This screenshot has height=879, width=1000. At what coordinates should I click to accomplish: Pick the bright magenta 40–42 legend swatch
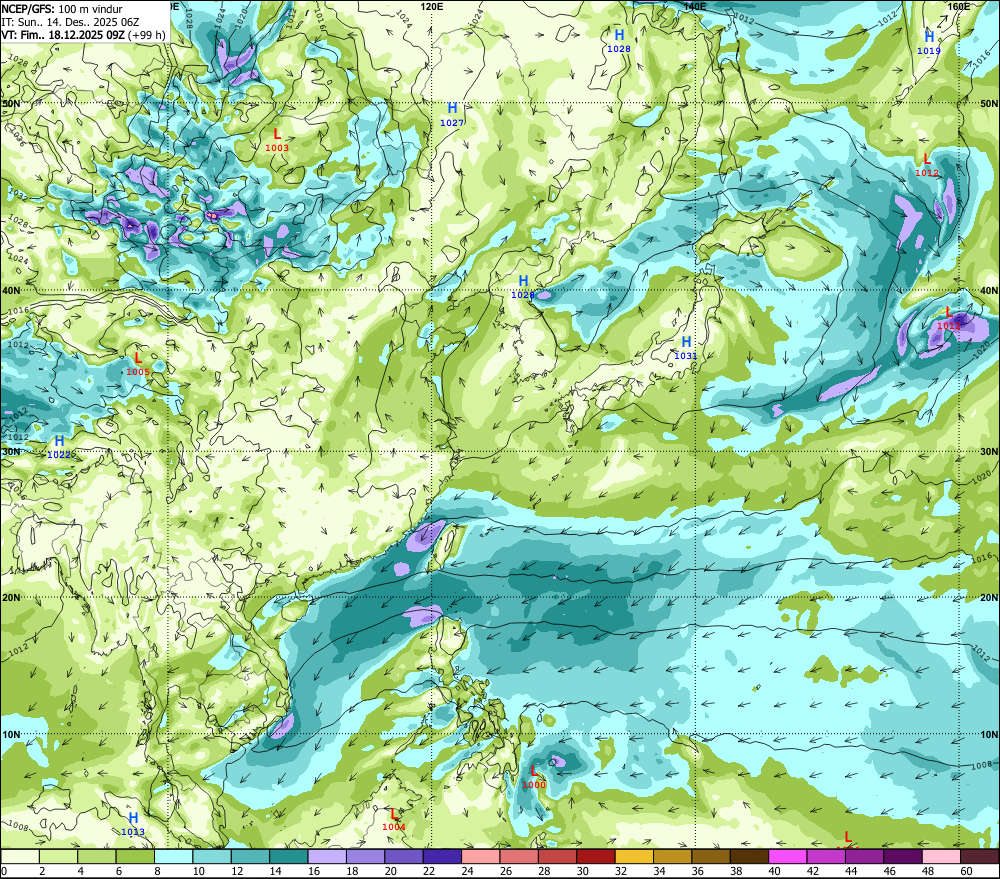pos(788,856)
